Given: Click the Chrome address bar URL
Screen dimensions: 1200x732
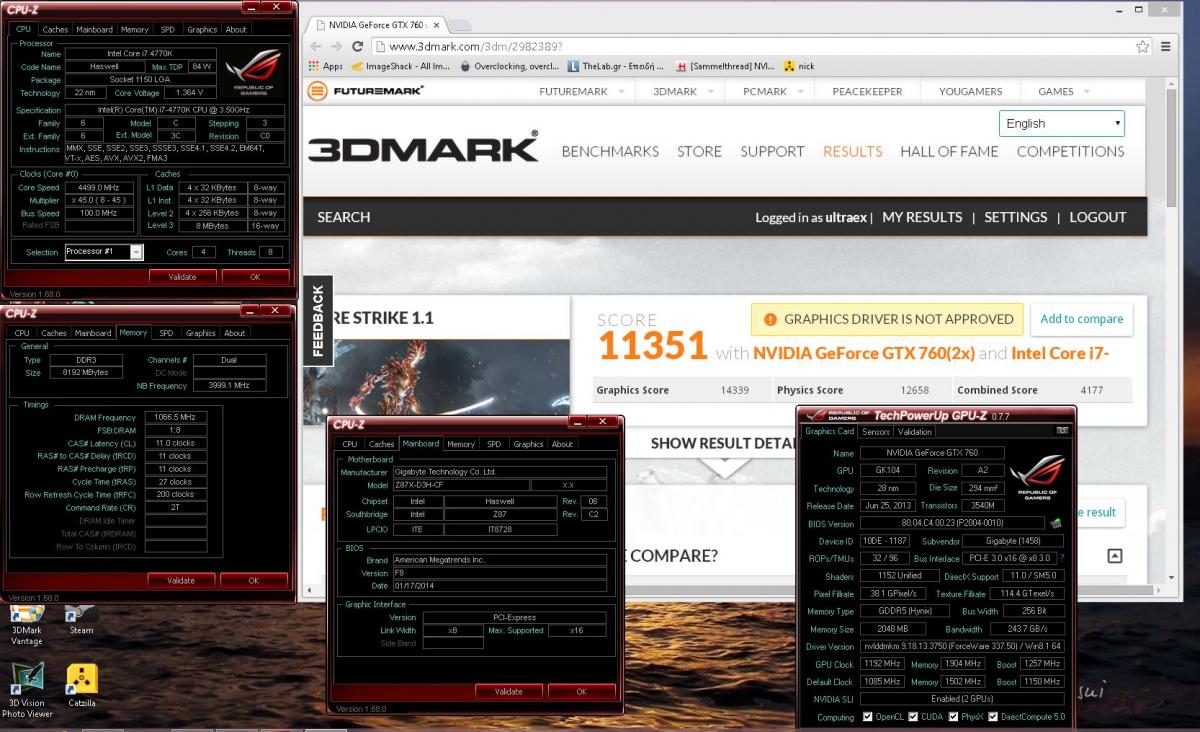Looking at the screenshot, I should coord(475,46).
